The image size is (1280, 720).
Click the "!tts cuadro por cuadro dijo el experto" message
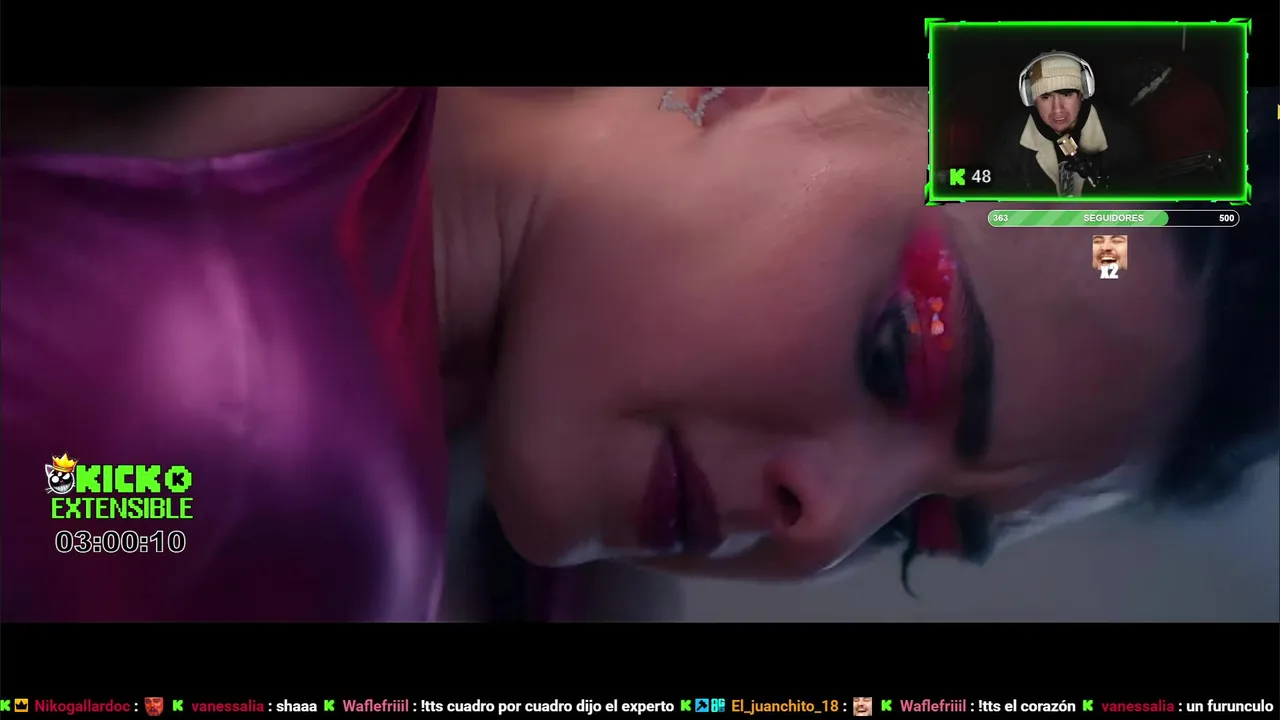pyautogui.click(x=547, y=706)
